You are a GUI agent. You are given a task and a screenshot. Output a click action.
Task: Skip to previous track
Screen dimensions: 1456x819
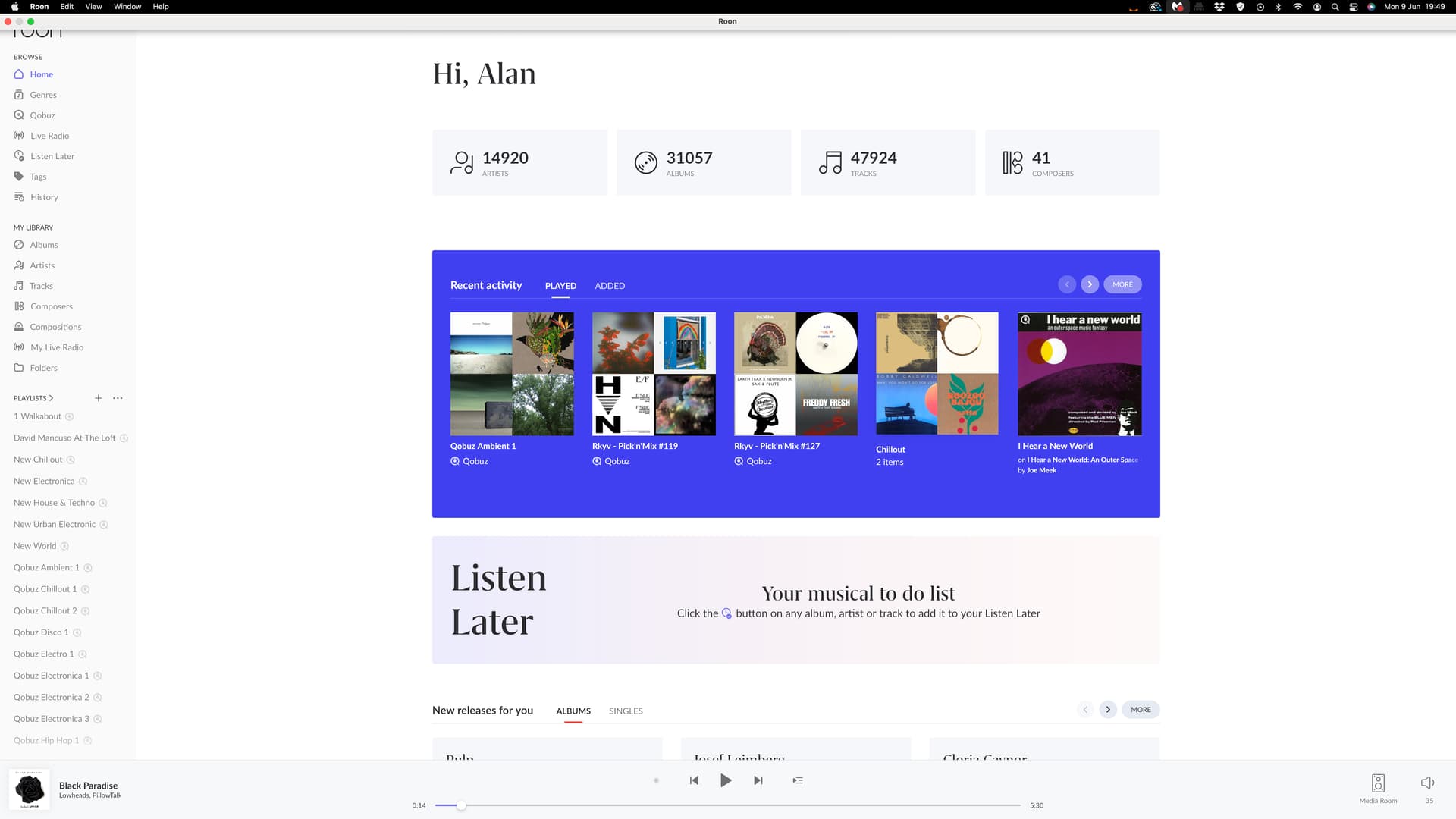694,780
